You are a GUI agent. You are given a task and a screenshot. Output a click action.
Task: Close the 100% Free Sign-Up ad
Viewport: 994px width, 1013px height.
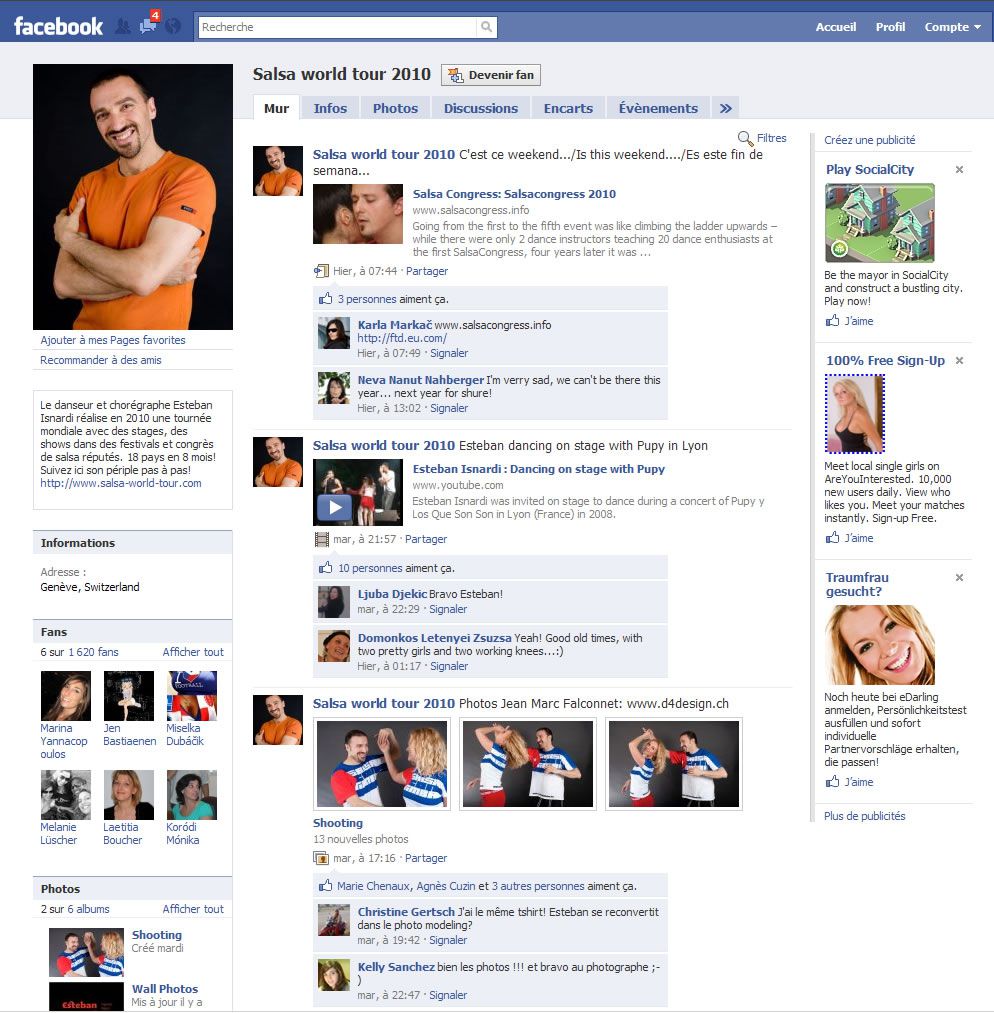(960, 360)
